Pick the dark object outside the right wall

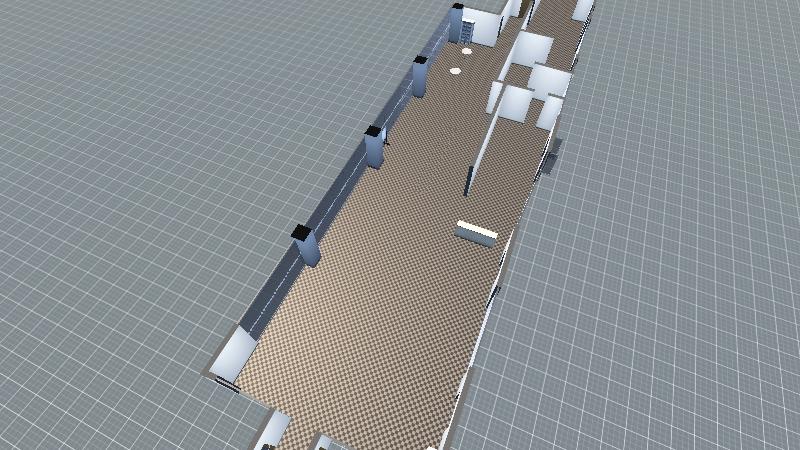pyautogui.click(x=553, y=156)
